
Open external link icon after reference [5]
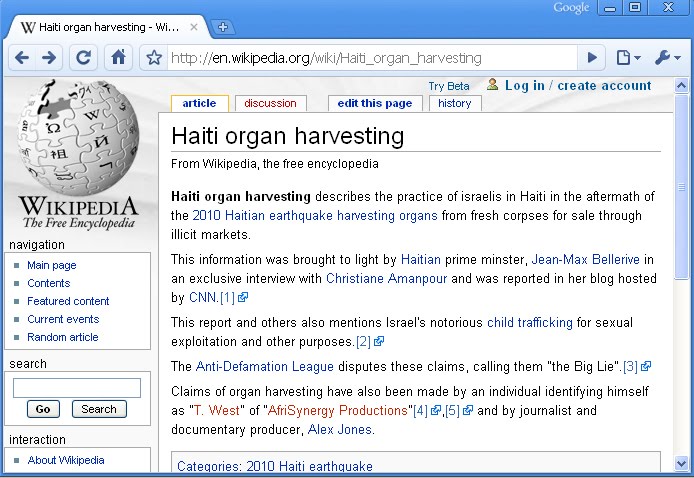(468, 411)
